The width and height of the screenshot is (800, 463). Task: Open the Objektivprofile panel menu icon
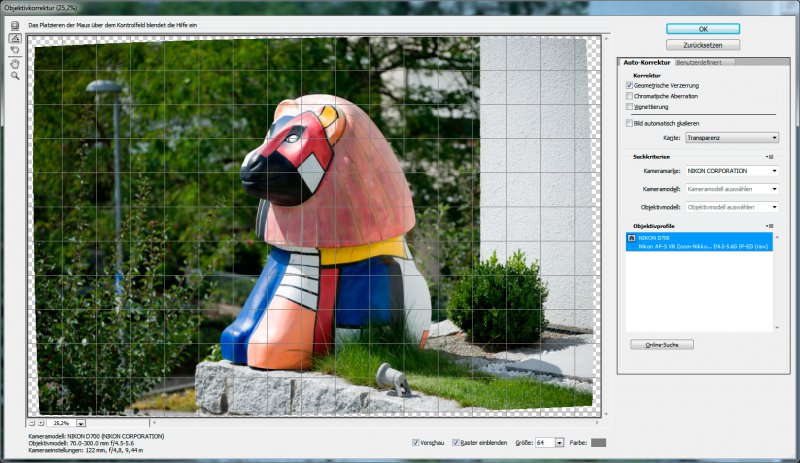770,226
